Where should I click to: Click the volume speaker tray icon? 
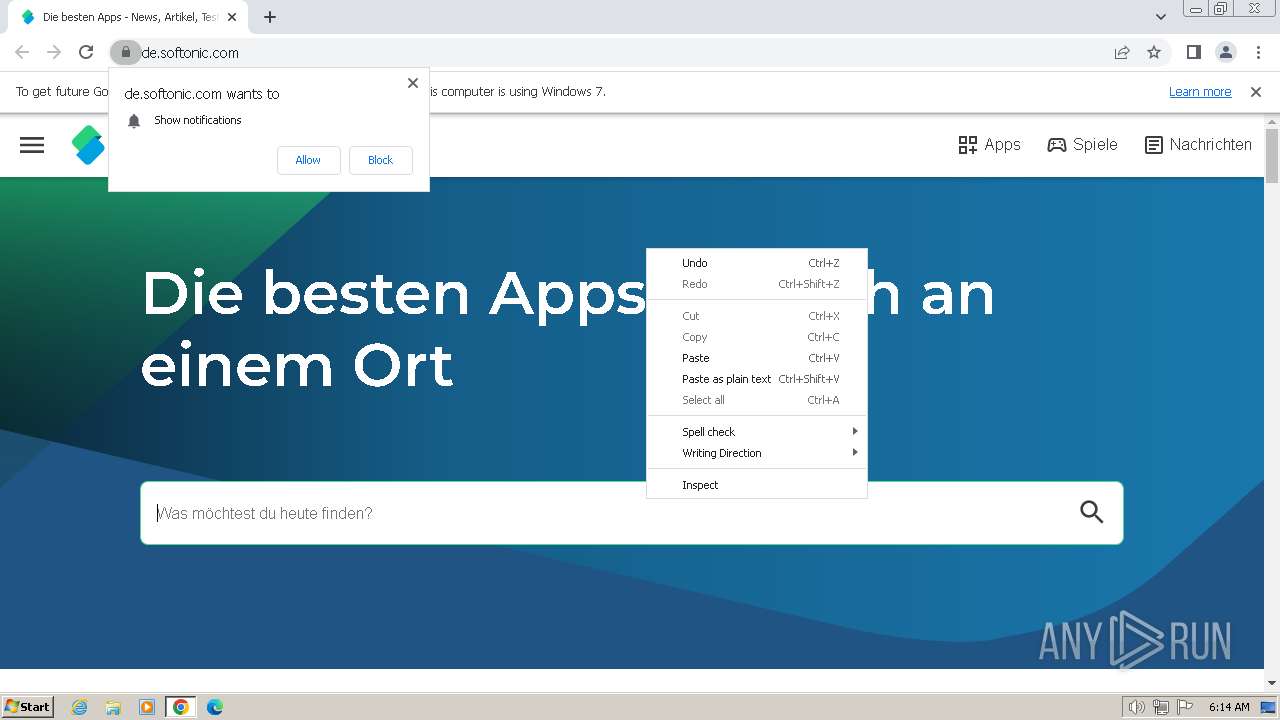pyautogui.click(x=1137, y=707)
